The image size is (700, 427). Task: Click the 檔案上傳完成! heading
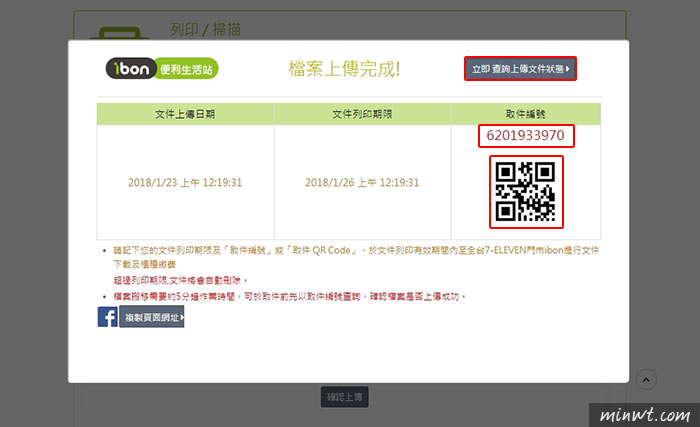pos(344,69)
